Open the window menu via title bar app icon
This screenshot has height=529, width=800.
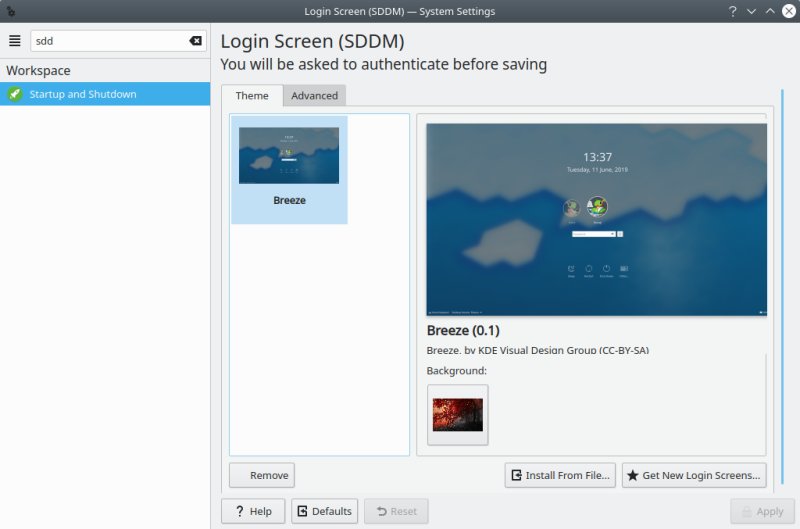tap(11, 11)
